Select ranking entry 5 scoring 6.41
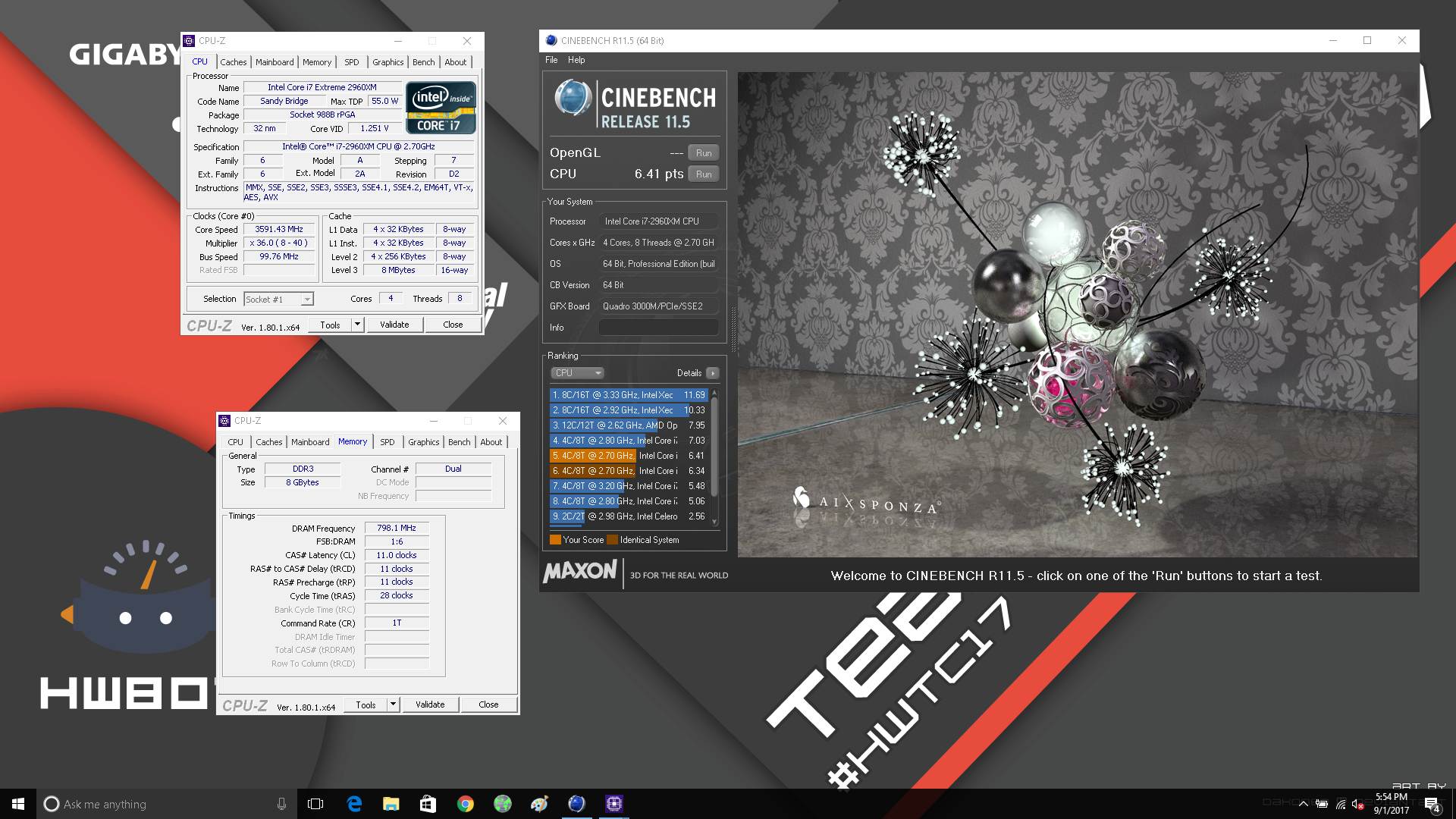The image size is (1456, 819). tap(629, 456)
